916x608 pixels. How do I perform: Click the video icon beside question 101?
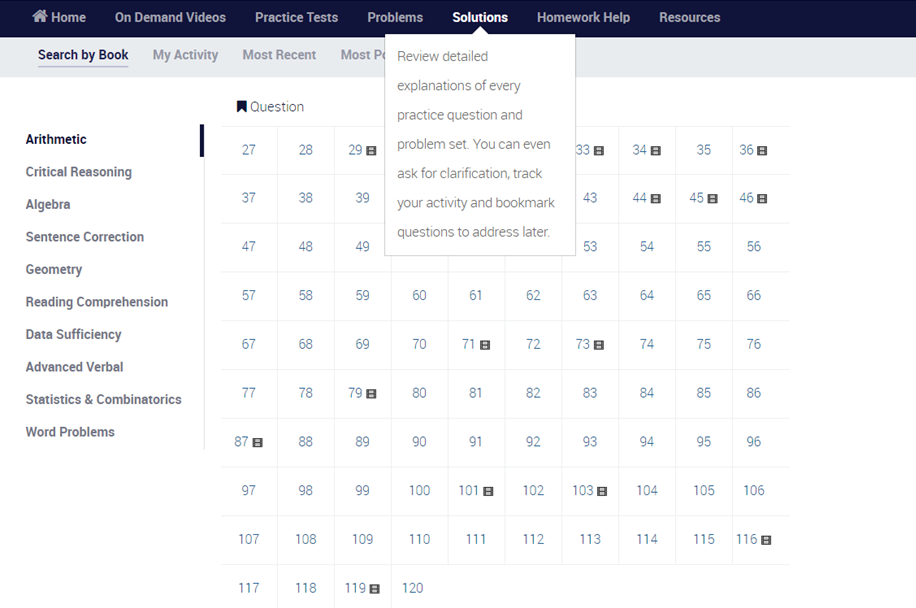pos(489,491)
